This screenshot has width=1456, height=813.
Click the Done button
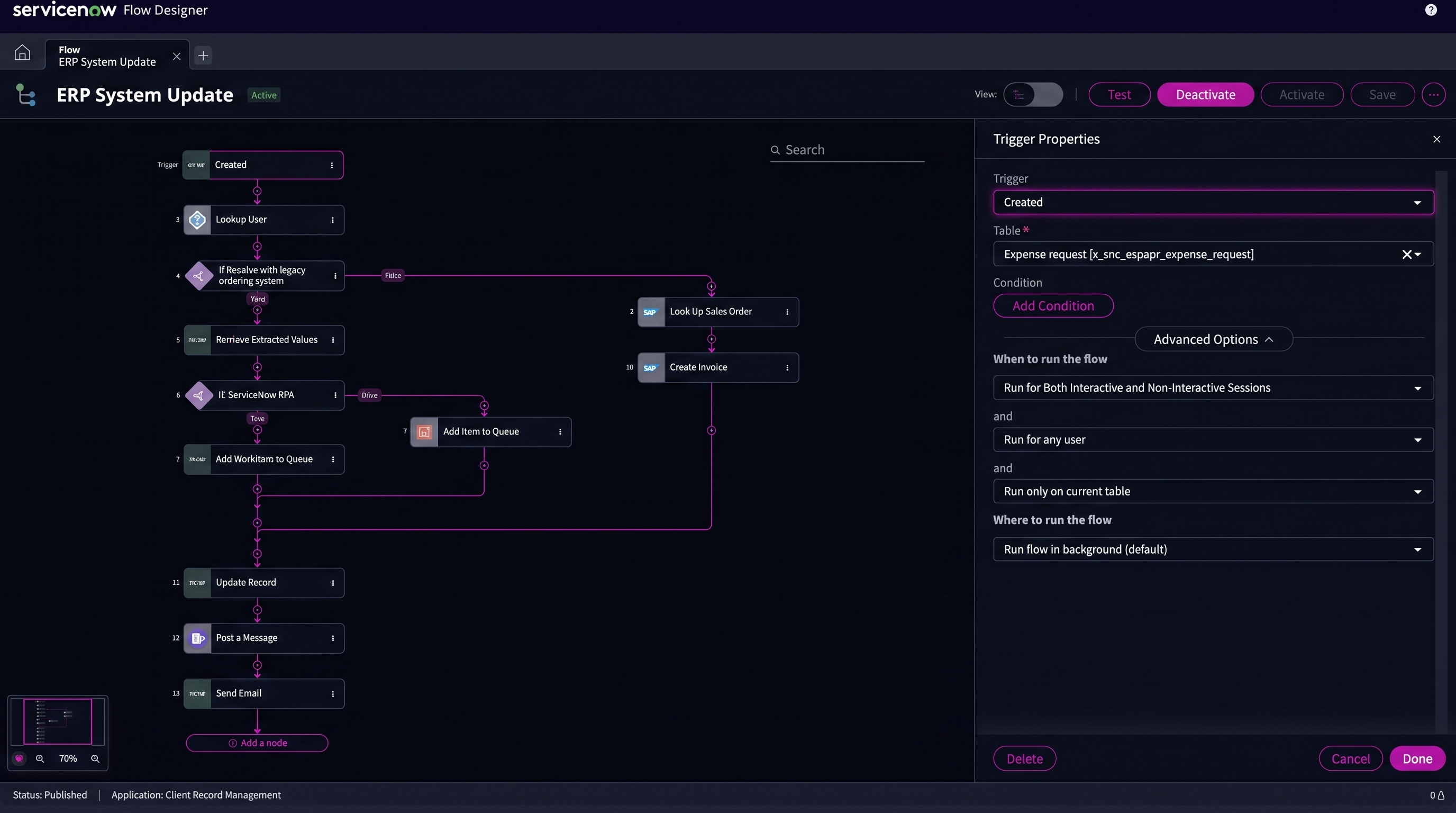point(1417,758)
